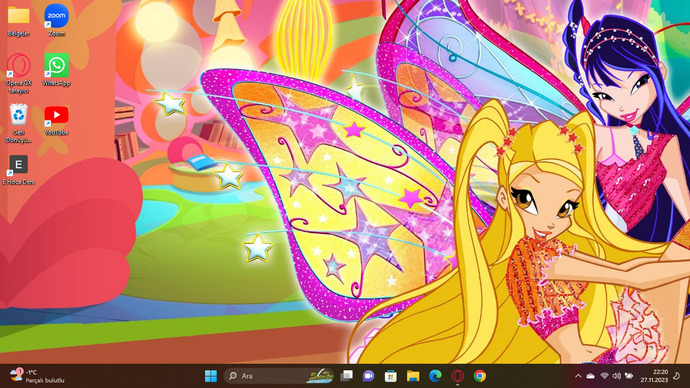Launch Microsoft Edge from the taskbar
Viewport: 690px width, 388px height.
tap(435, 376)
